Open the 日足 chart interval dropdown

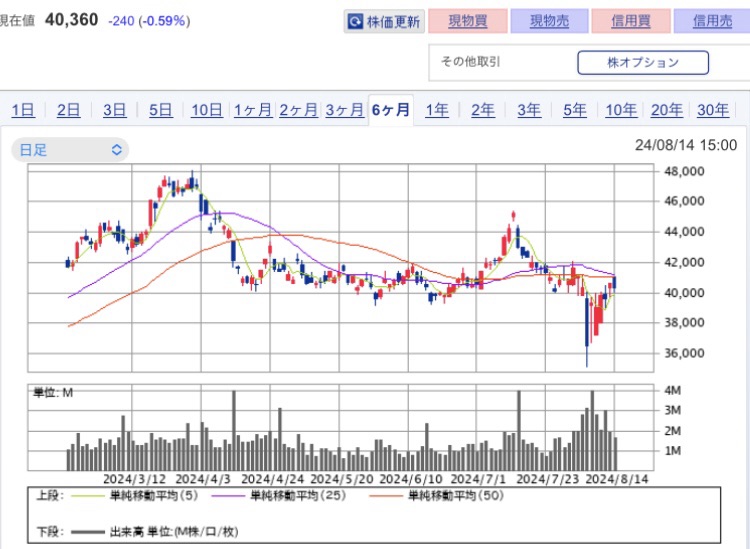[x=70, y=150]
